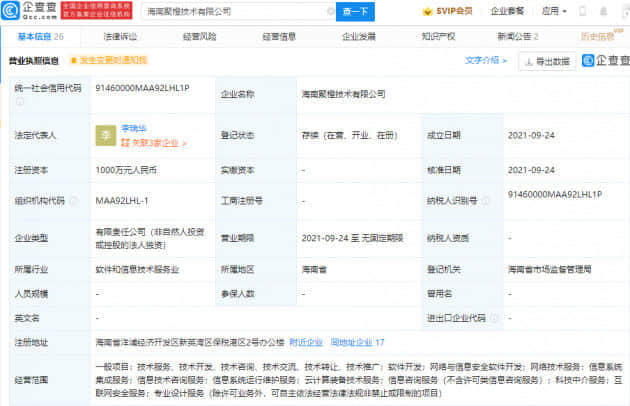Image resolution: width=630 pixels, height=406 pixels.
Task: Click the SVIP会员 text link
Action: tap(454, 11)
